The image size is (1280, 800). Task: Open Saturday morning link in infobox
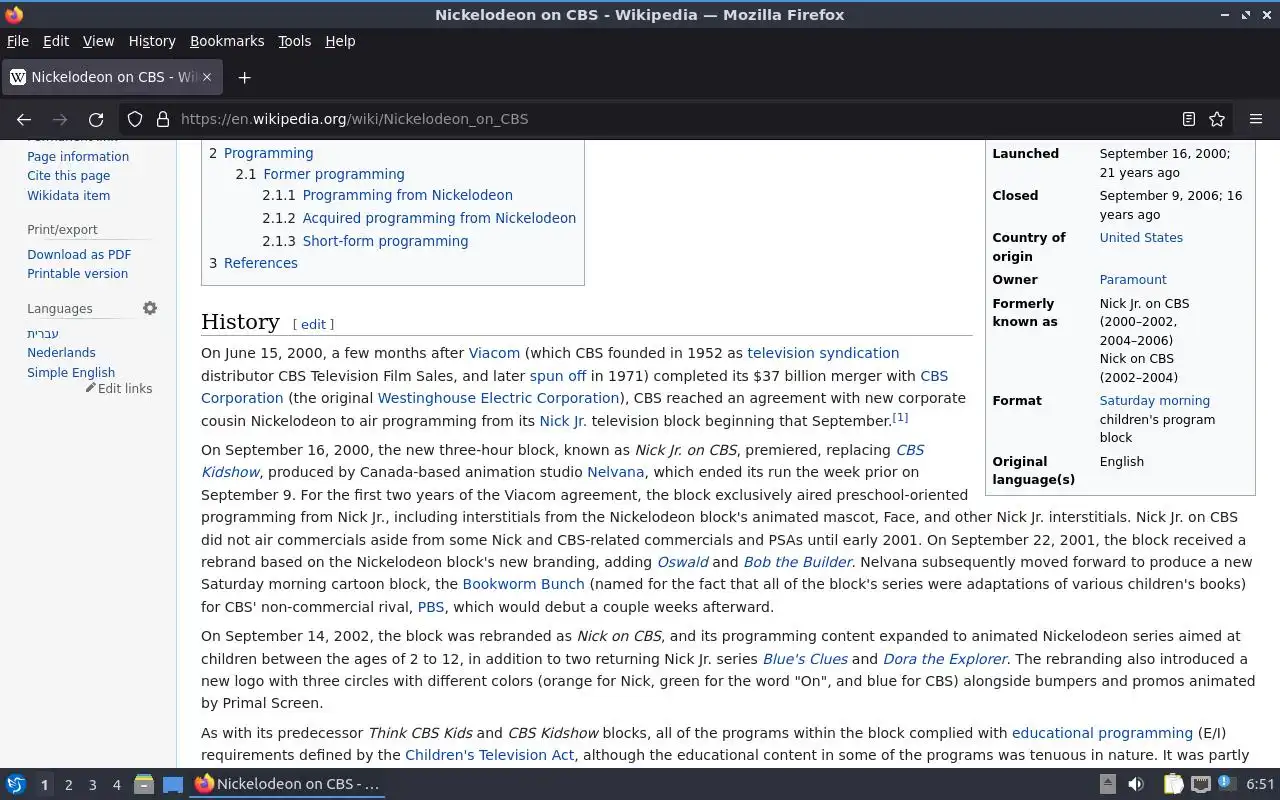pyautogui.click(x=1155, y=401)
